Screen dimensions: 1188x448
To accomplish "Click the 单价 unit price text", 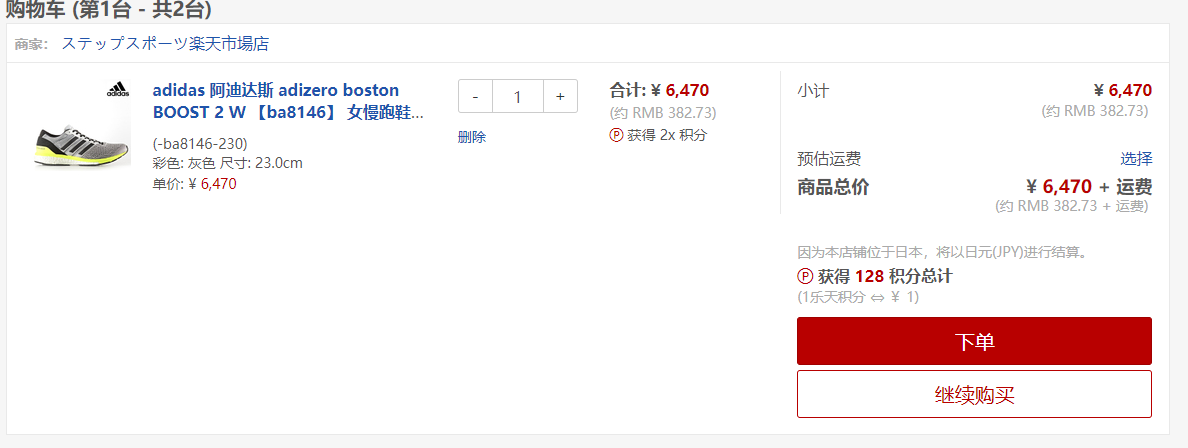I will (x=195, y=183).
